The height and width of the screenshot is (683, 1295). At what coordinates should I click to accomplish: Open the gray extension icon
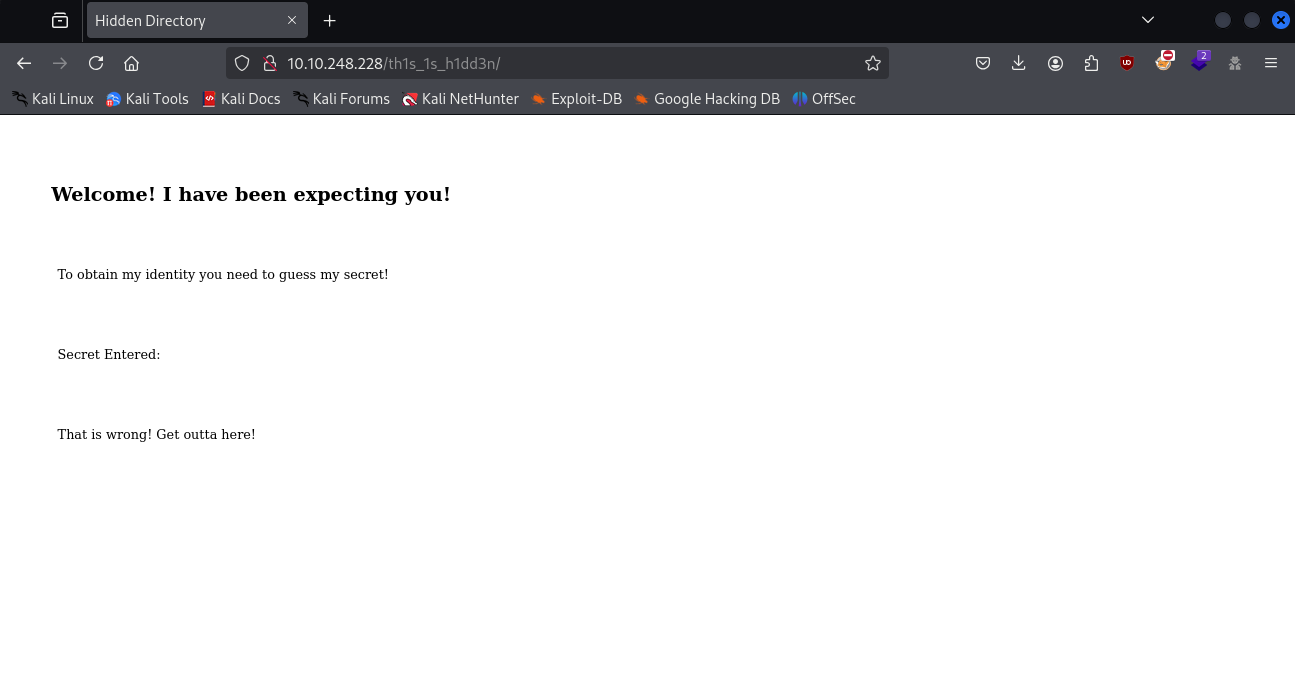[x=1235, y=63]
